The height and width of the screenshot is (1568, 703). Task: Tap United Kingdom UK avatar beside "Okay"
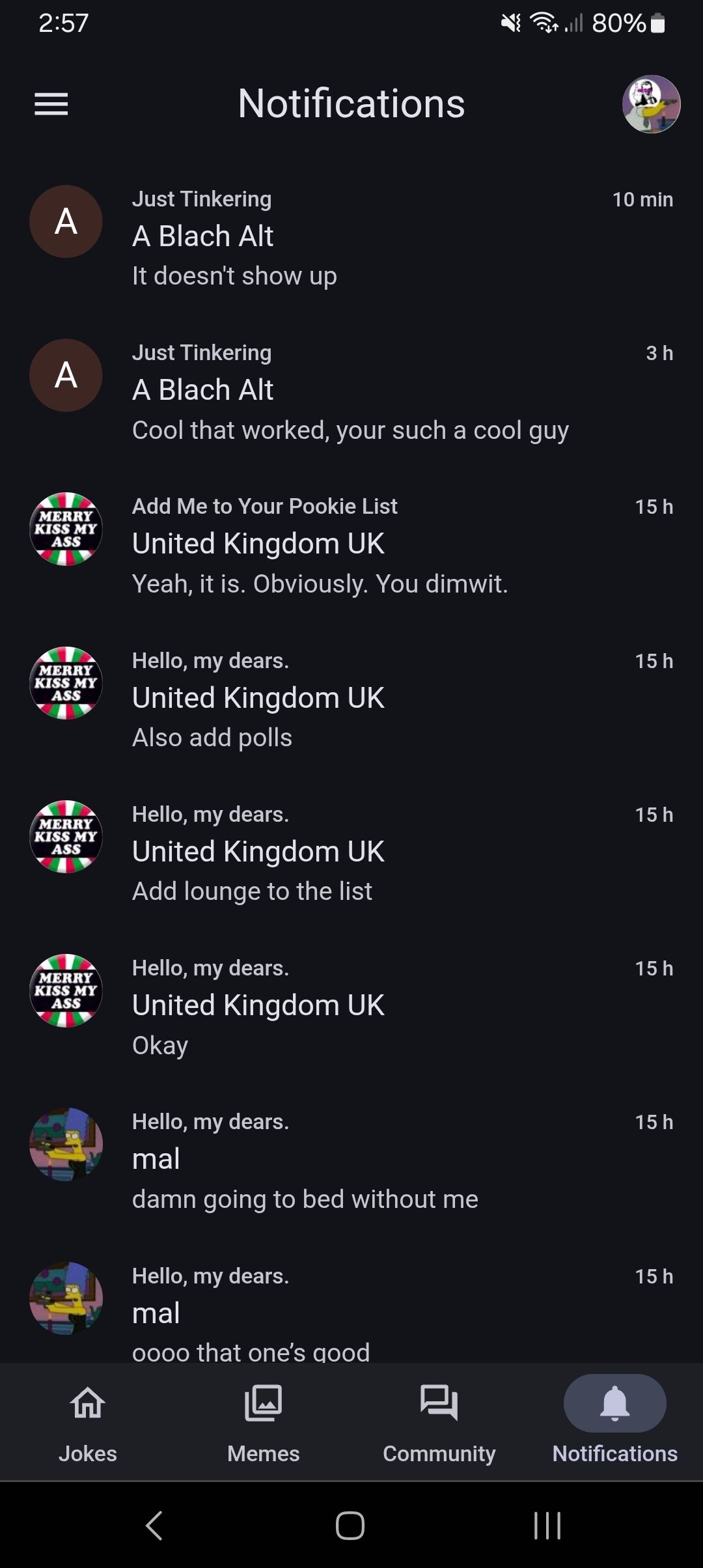(66, 990)
